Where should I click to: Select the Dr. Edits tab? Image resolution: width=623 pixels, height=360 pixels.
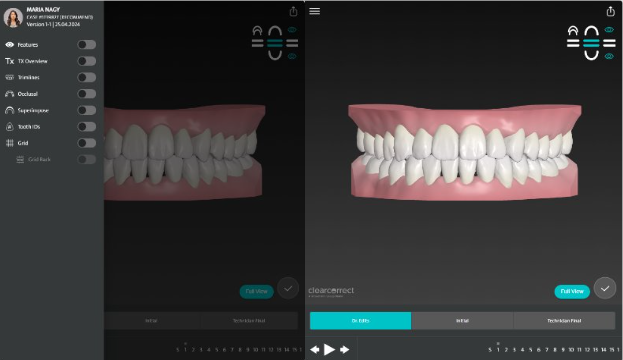coord(360,321)
